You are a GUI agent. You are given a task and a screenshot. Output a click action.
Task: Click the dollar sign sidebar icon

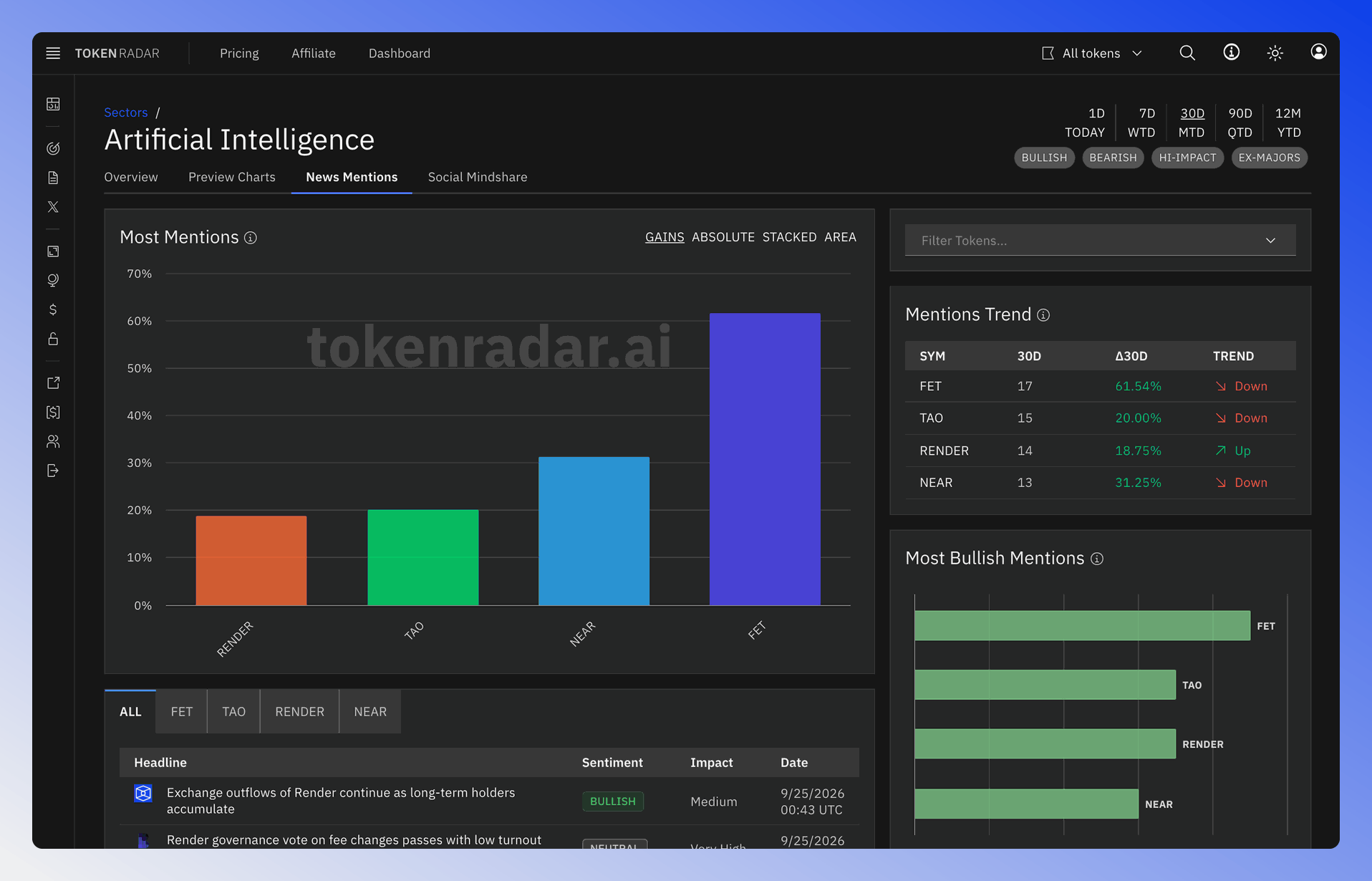(x=53, y=309)
